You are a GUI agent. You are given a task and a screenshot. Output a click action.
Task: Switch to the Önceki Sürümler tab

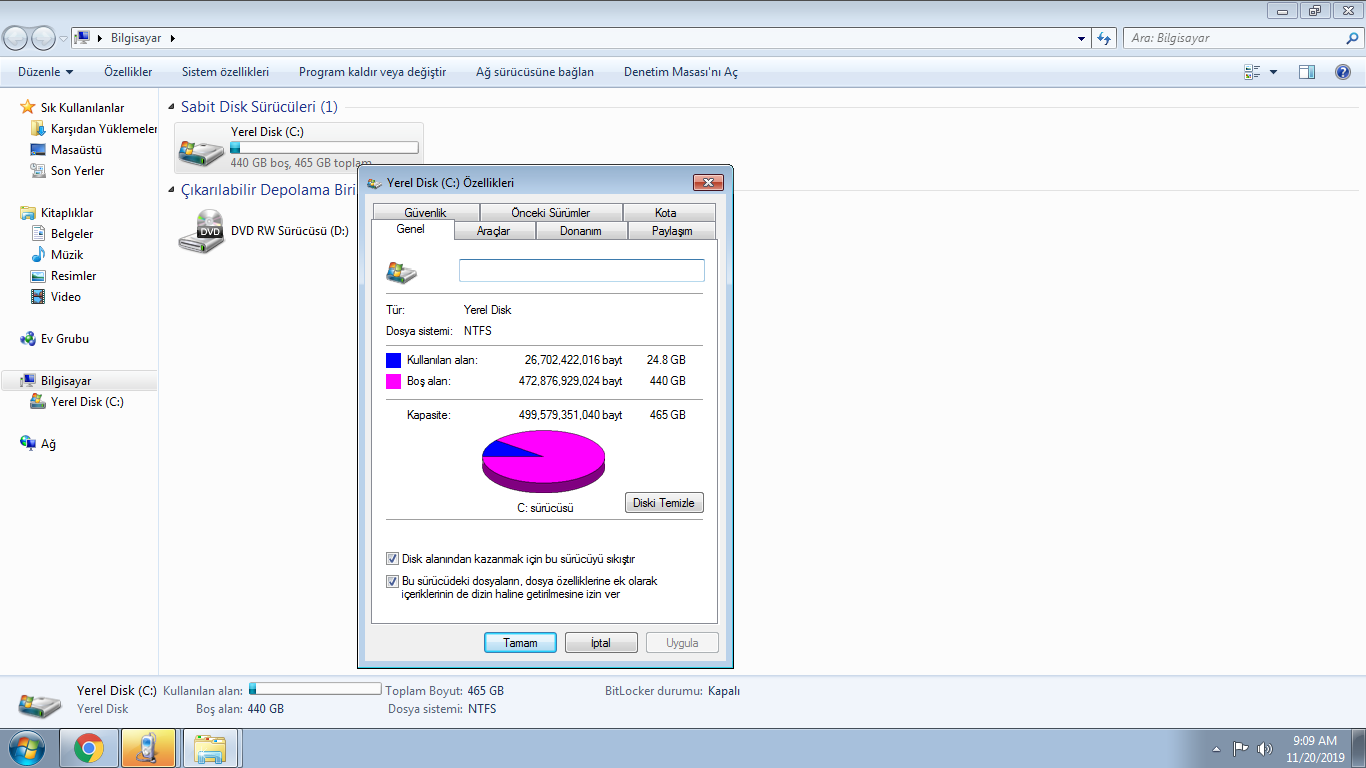[x=551, y=212]
